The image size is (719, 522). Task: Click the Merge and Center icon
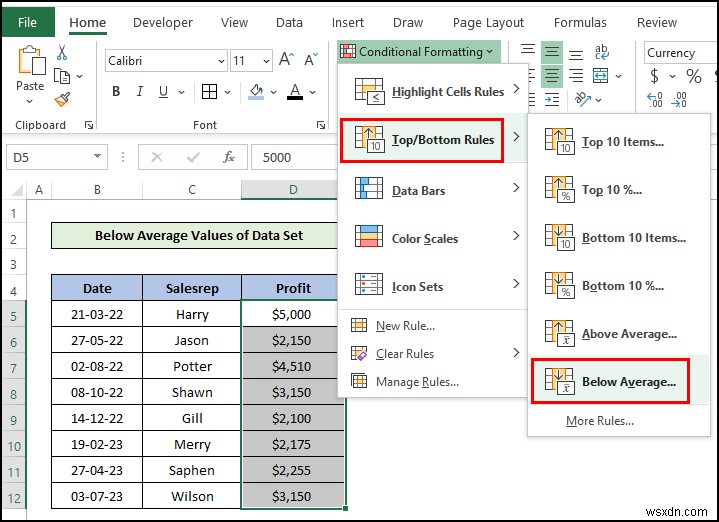tap(600, 76)
